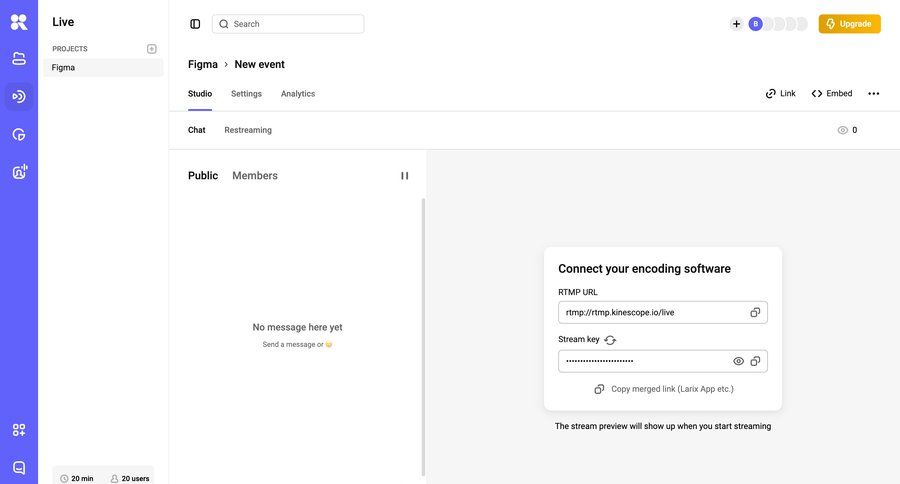Open the Restreaming sub-tab

(248, 130)
